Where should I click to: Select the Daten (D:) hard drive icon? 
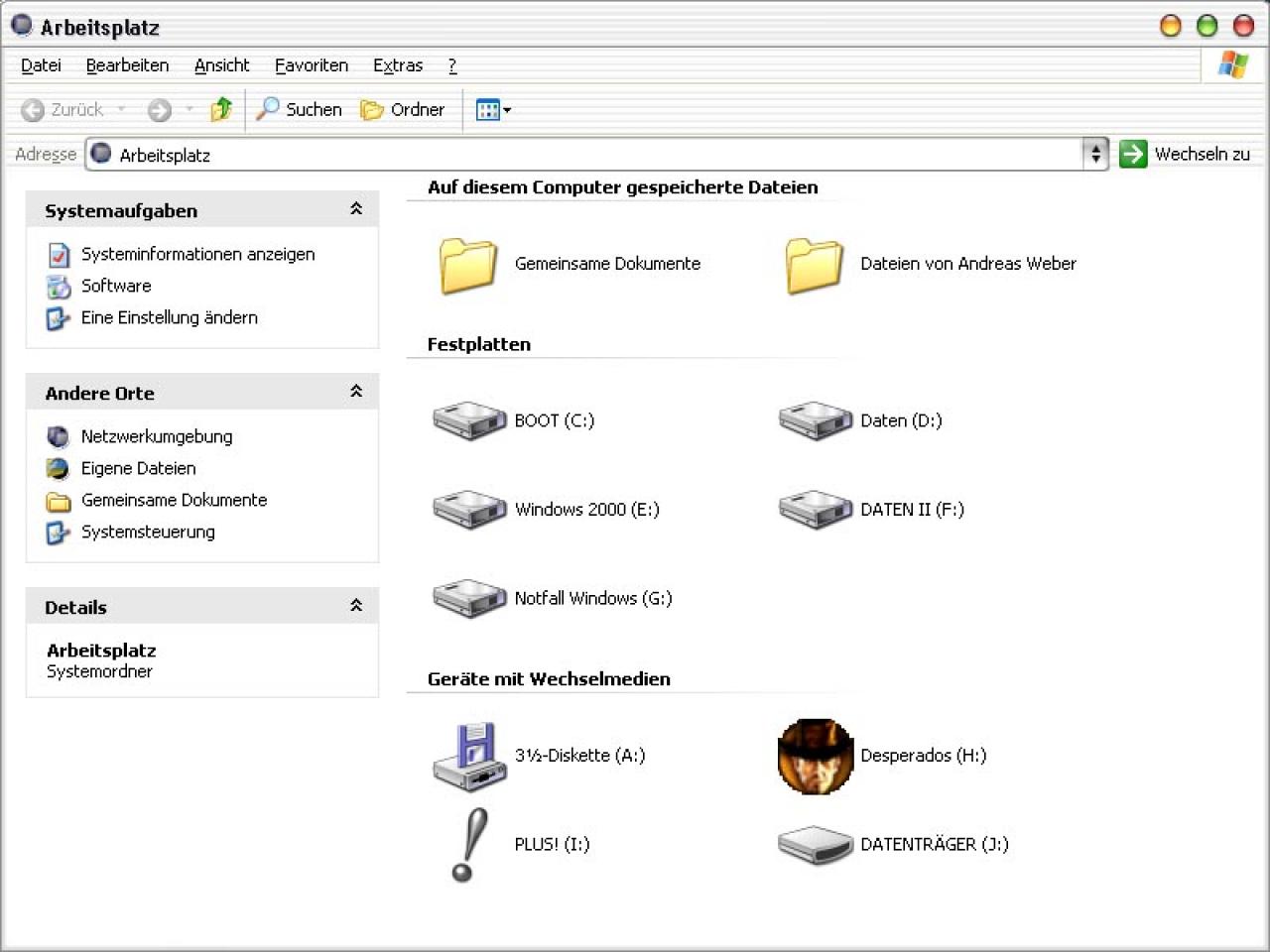816,420
